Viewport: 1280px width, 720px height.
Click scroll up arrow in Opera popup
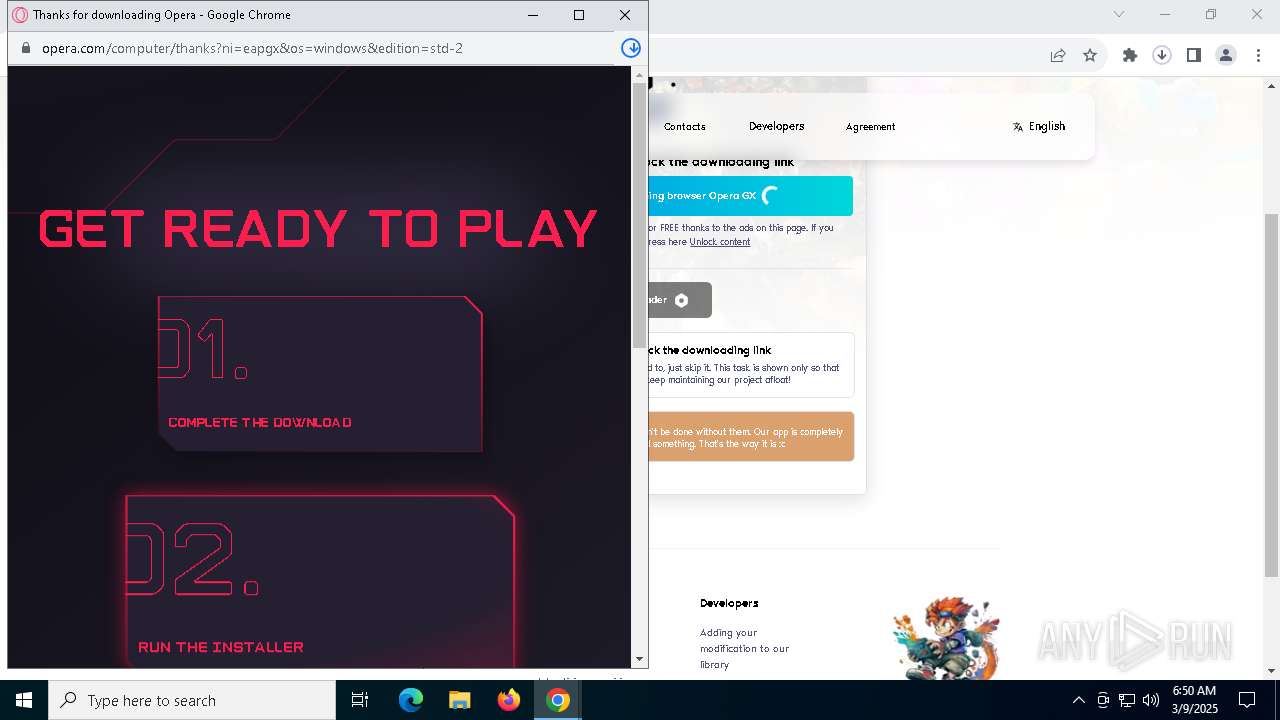tap(640, 75)
